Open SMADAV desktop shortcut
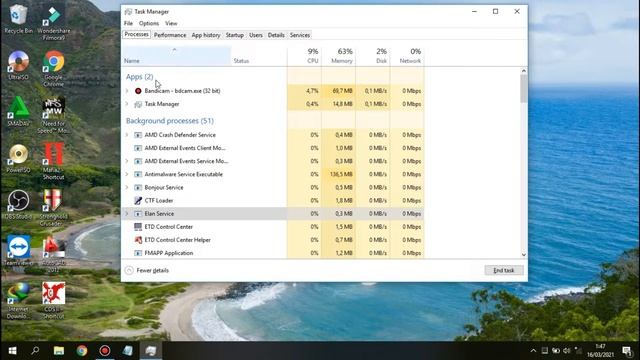Screen dimensions: 640x360 [18, 111]
